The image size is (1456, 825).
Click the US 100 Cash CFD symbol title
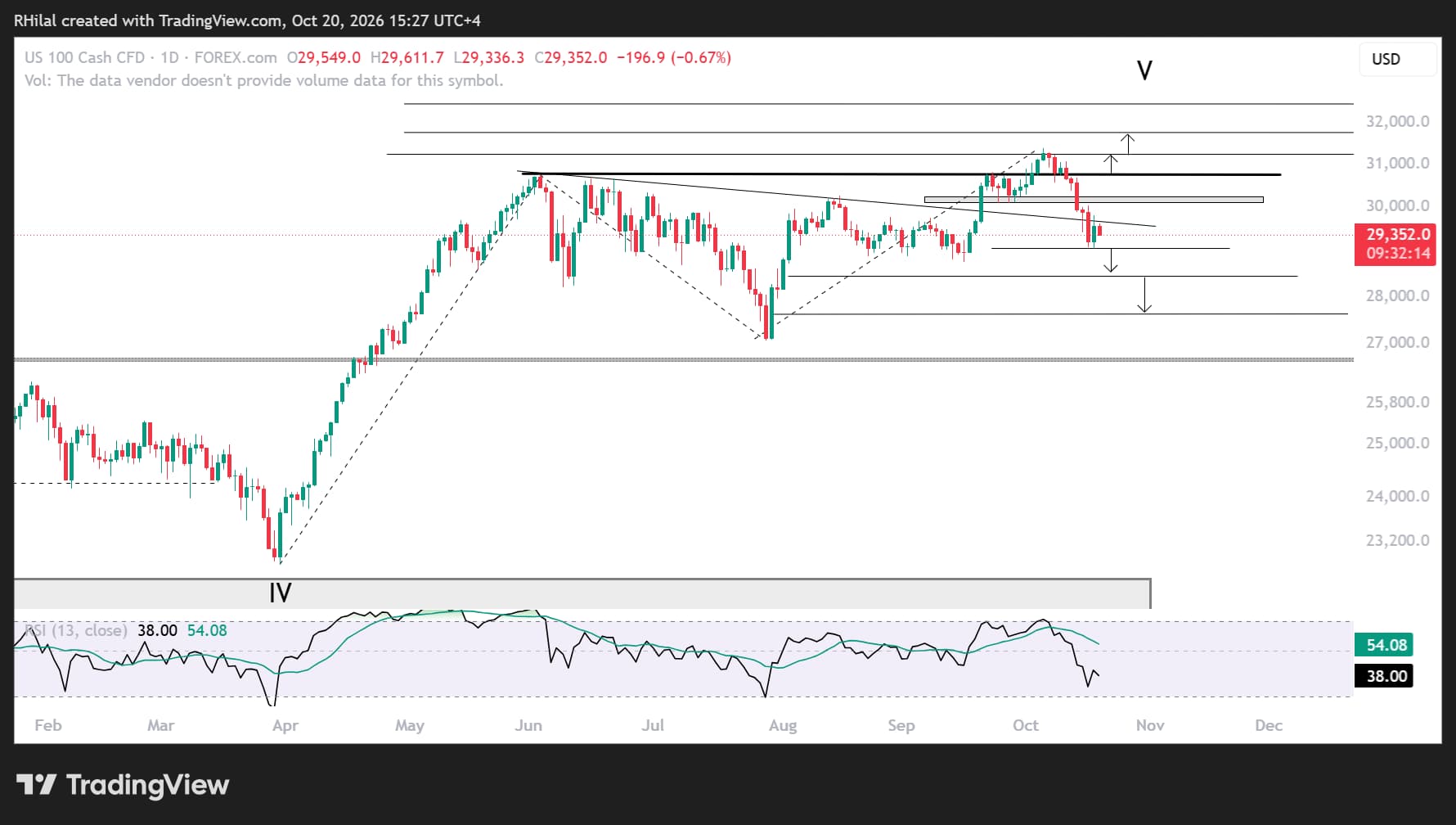(84, 57)
